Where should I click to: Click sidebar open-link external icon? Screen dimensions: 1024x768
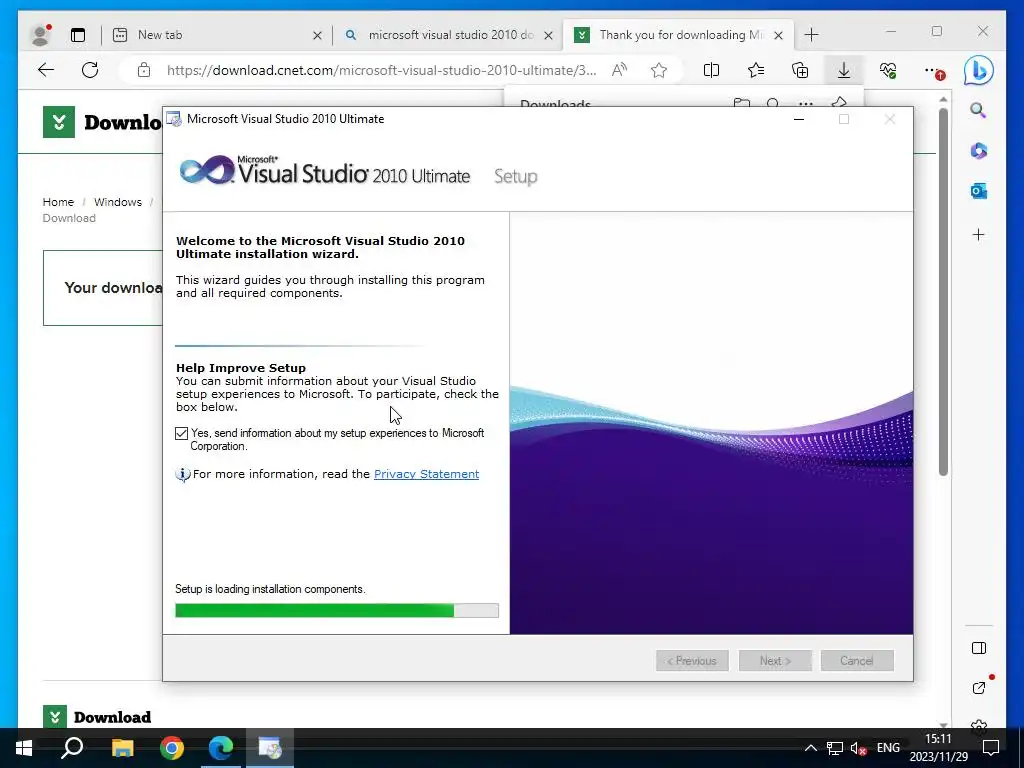coord(978,688)
